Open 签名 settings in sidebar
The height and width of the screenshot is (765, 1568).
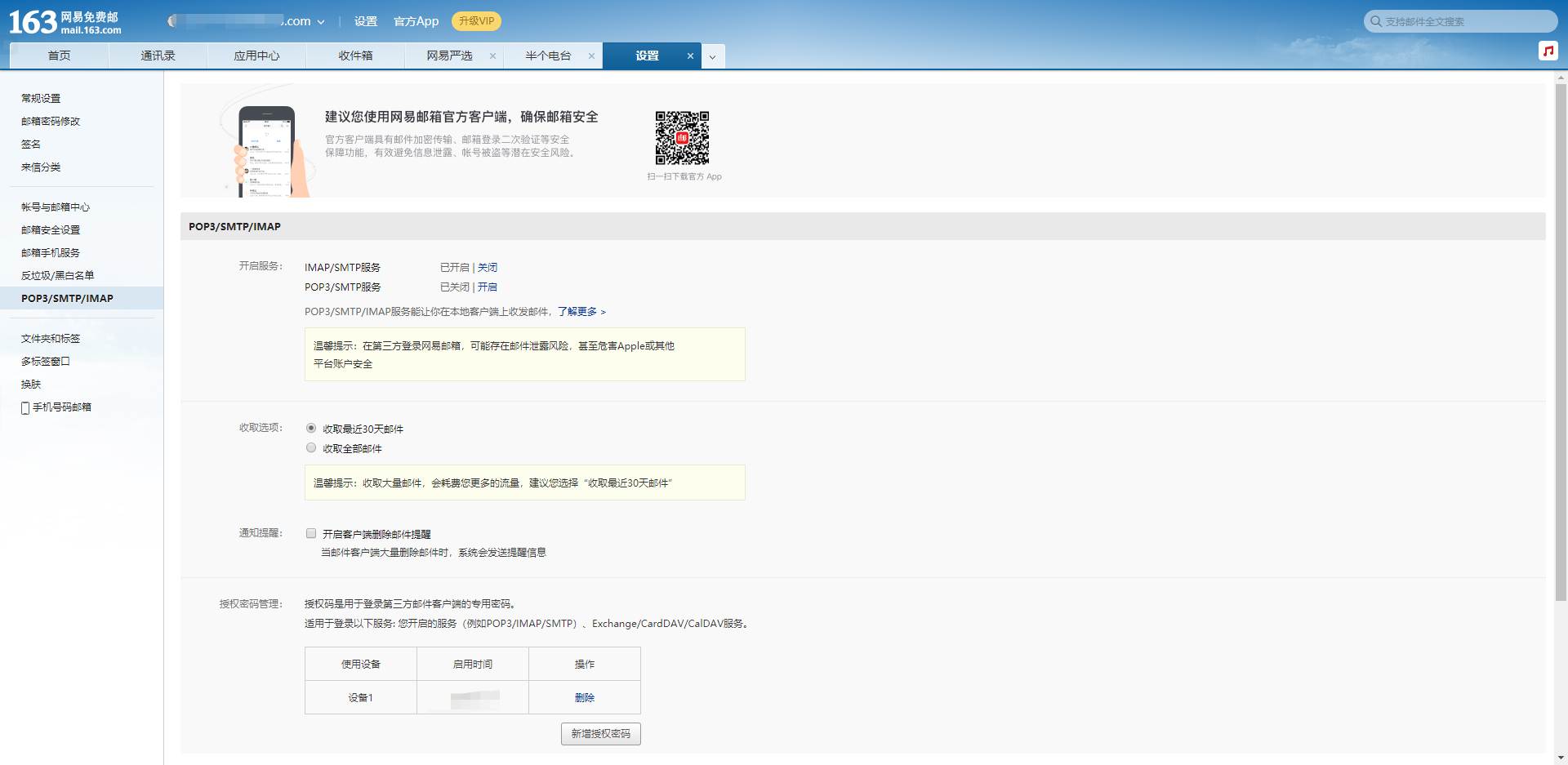coord(31,144)
